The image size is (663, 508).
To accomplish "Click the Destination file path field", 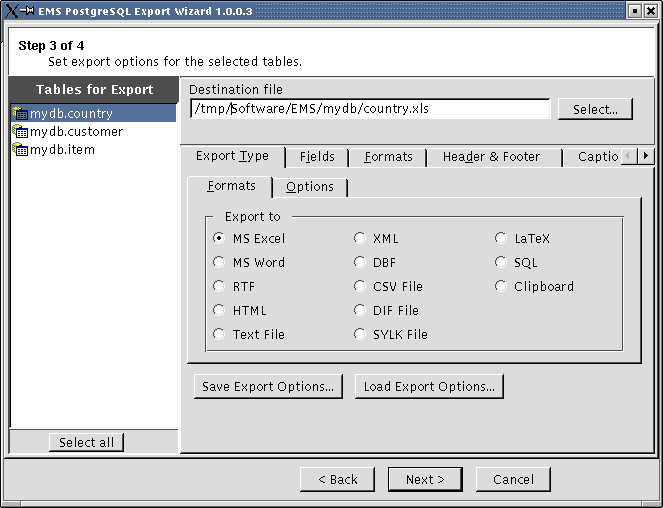I will [x=370, y=109].
